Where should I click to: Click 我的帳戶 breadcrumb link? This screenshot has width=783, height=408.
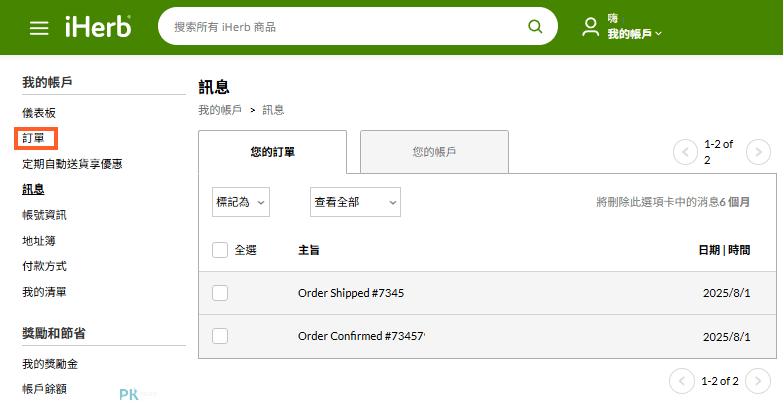(x=220, y=110)
